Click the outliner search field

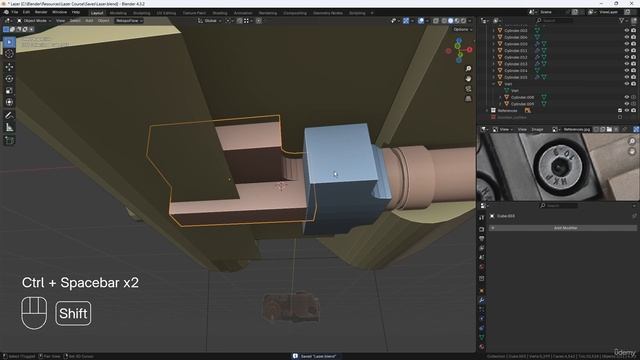click(554, 20)
